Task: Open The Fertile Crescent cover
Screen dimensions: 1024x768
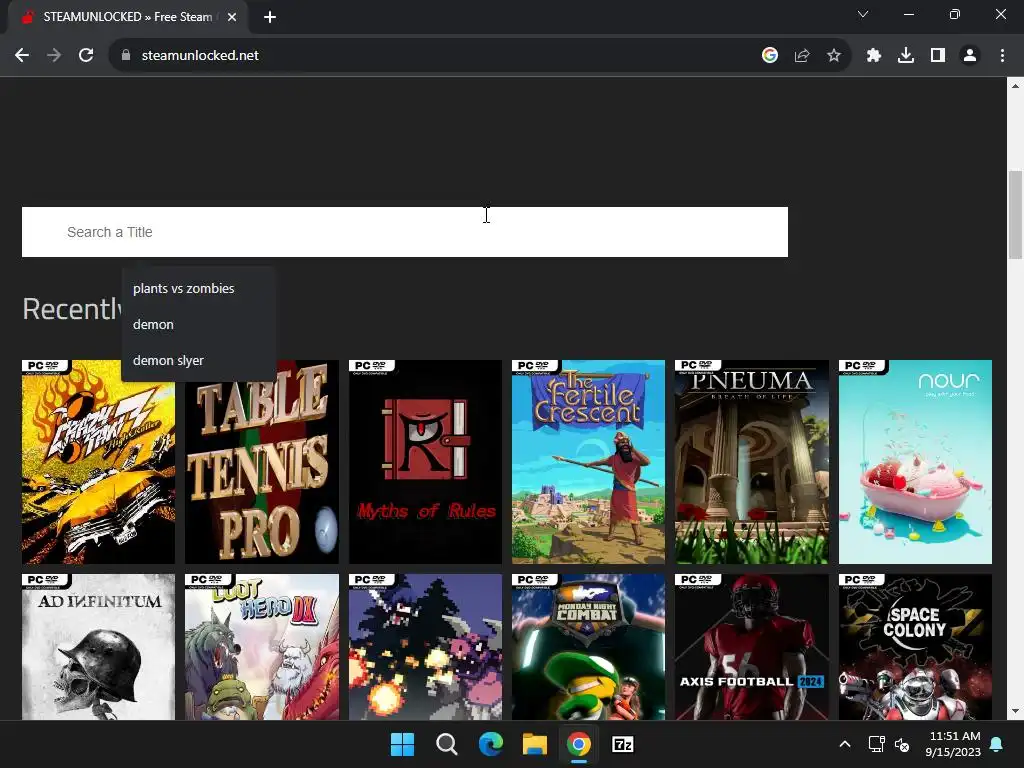Action: tap(588, 462)
